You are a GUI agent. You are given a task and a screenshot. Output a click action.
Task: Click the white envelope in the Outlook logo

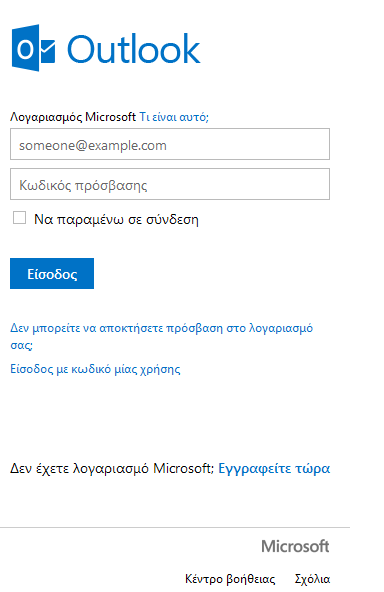pos(48,51)
